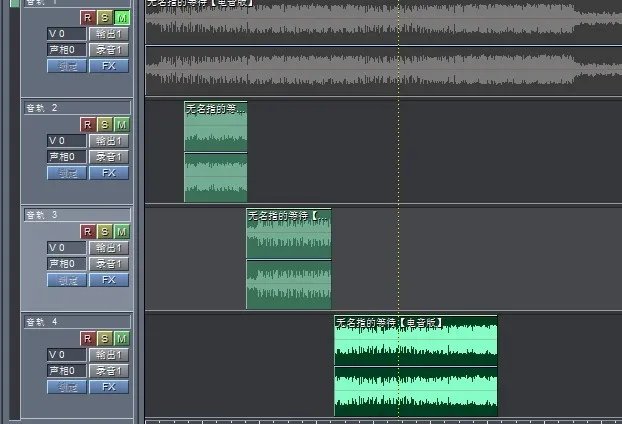Click 锁定 lock button on track 3

[x=67, y=279]
